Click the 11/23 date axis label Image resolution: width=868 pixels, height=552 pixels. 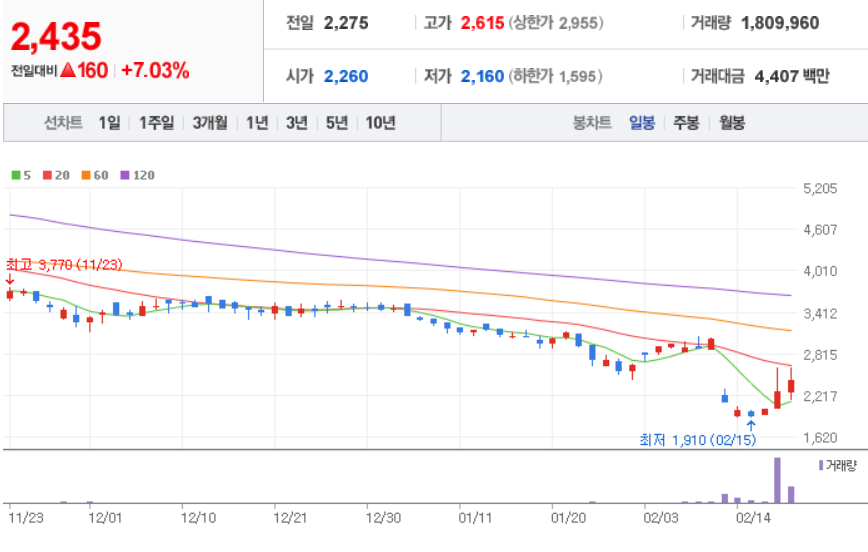coord(26,518)
